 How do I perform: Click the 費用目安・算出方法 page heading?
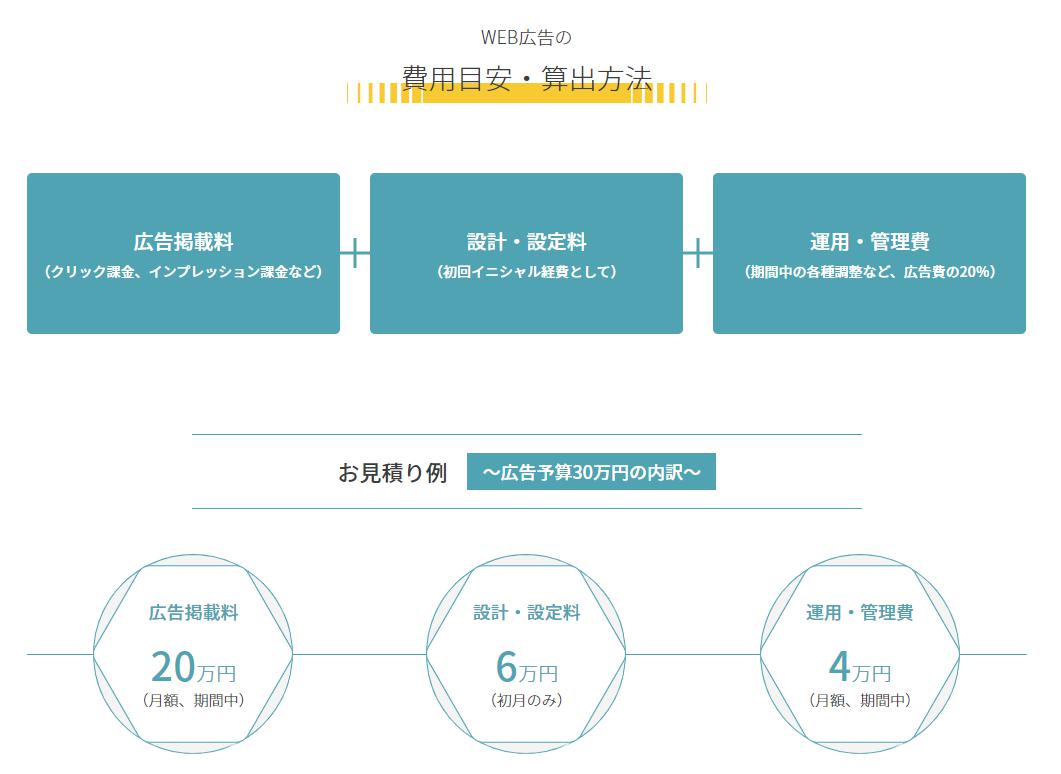(526, 78)
